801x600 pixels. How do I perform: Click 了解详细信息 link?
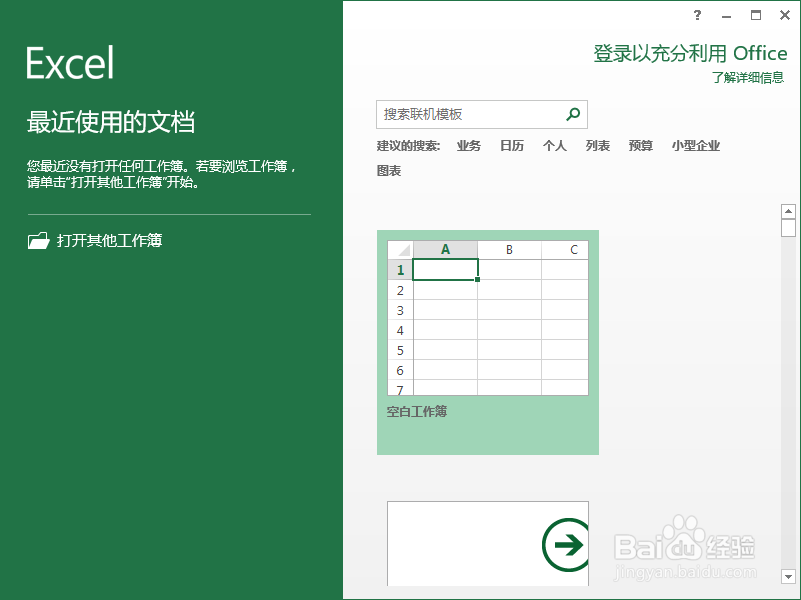click(749, 76)
